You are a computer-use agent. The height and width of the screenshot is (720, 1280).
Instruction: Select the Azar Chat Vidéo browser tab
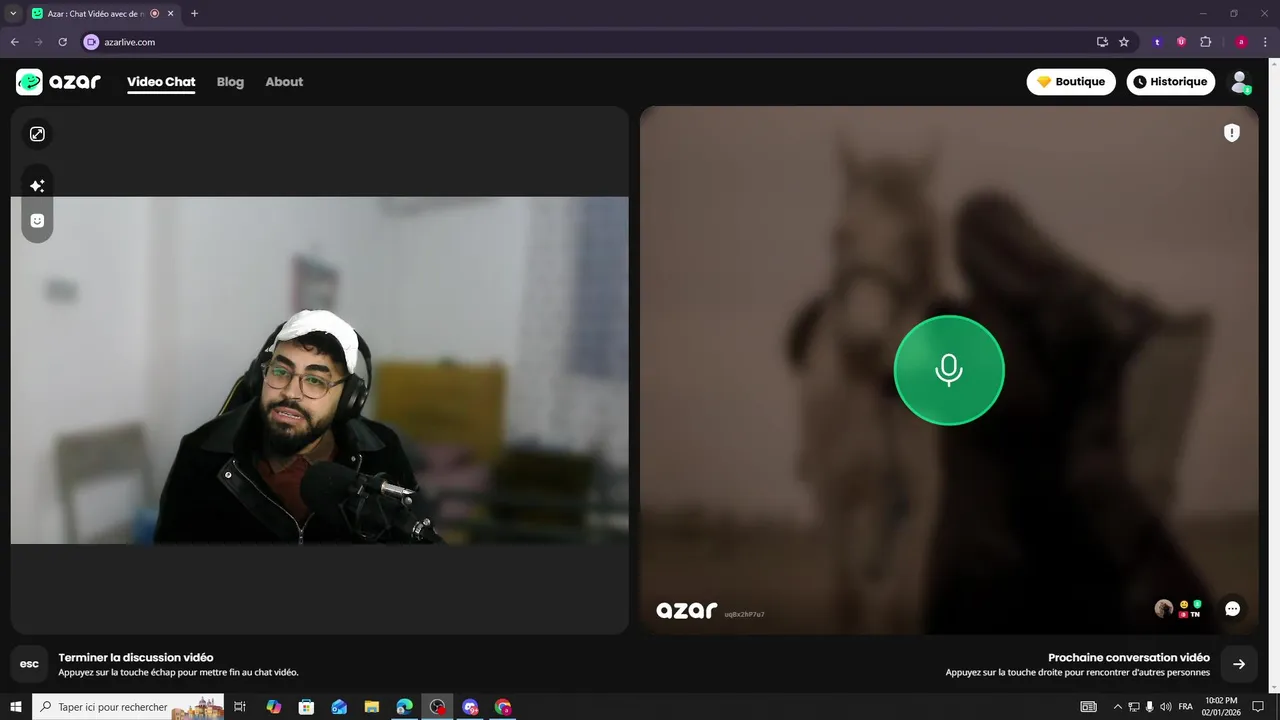(102, 14)
